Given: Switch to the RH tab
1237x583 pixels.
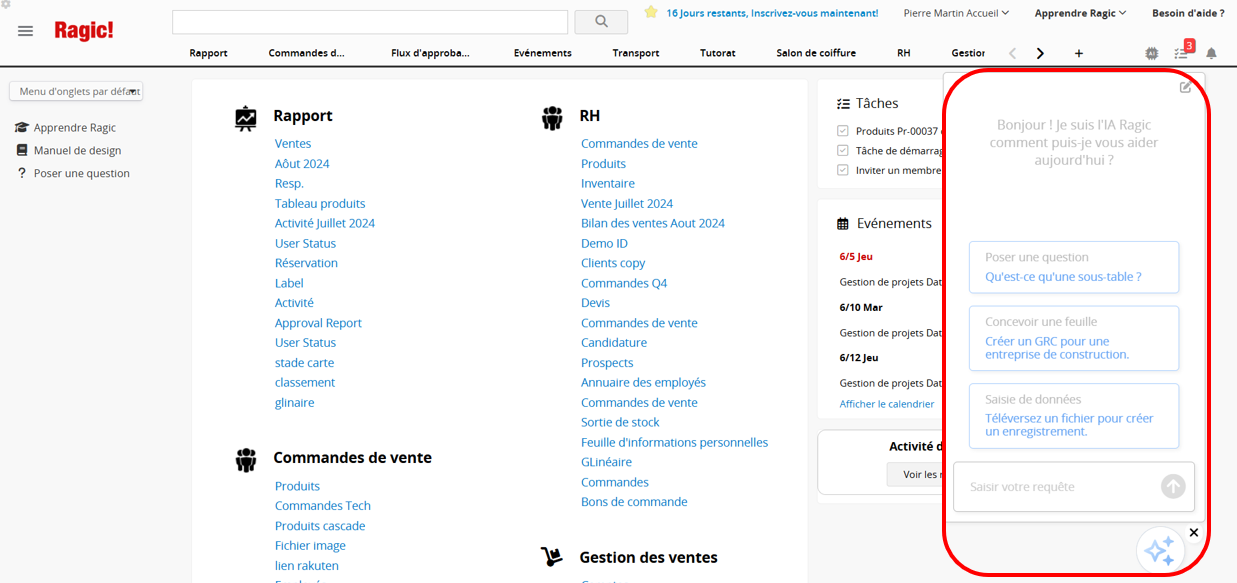Looking at the screenshot, I should pos(904,53).
